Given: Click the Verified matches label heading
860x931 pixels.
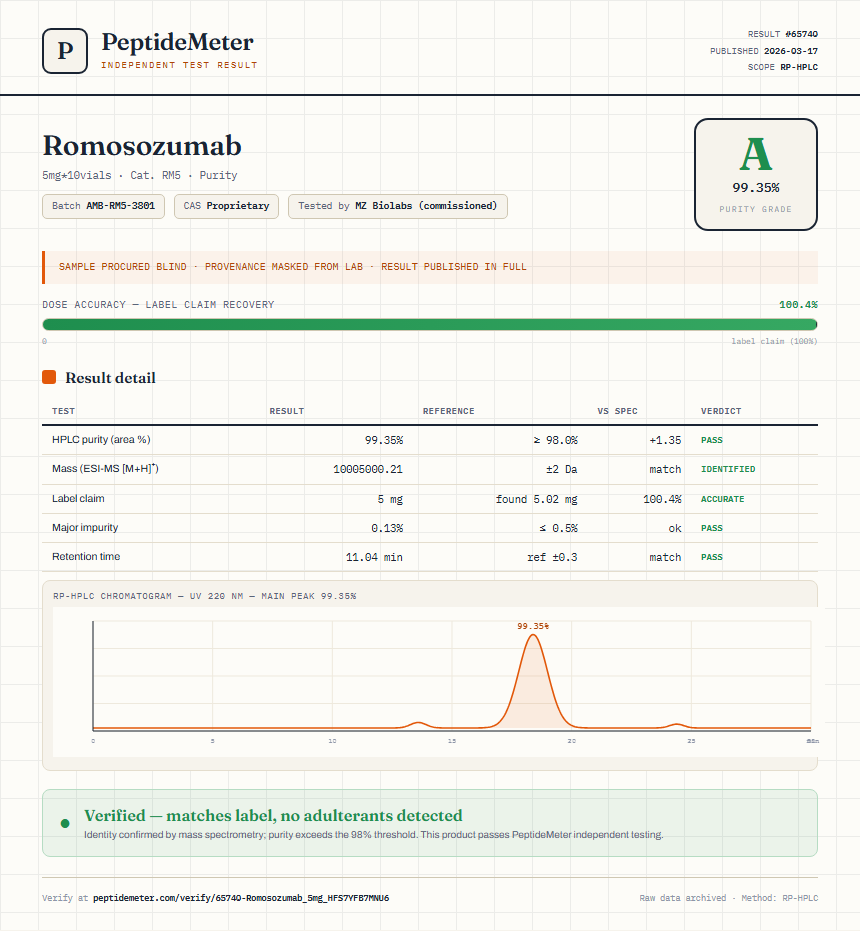Looking at the screenshot, I should click(273, 815).
